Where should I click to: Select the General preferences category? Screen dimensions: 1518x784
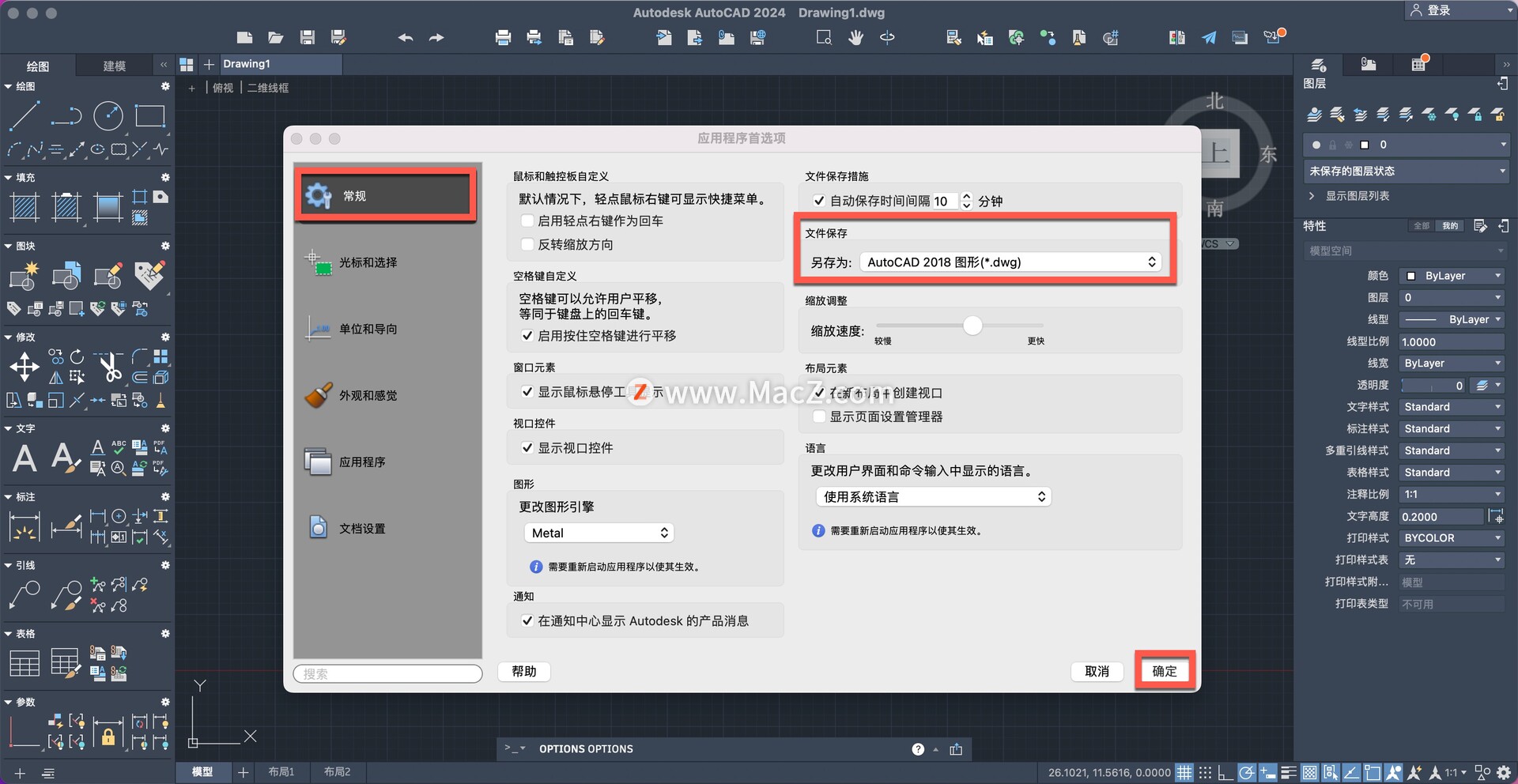(x=387, y=196)
